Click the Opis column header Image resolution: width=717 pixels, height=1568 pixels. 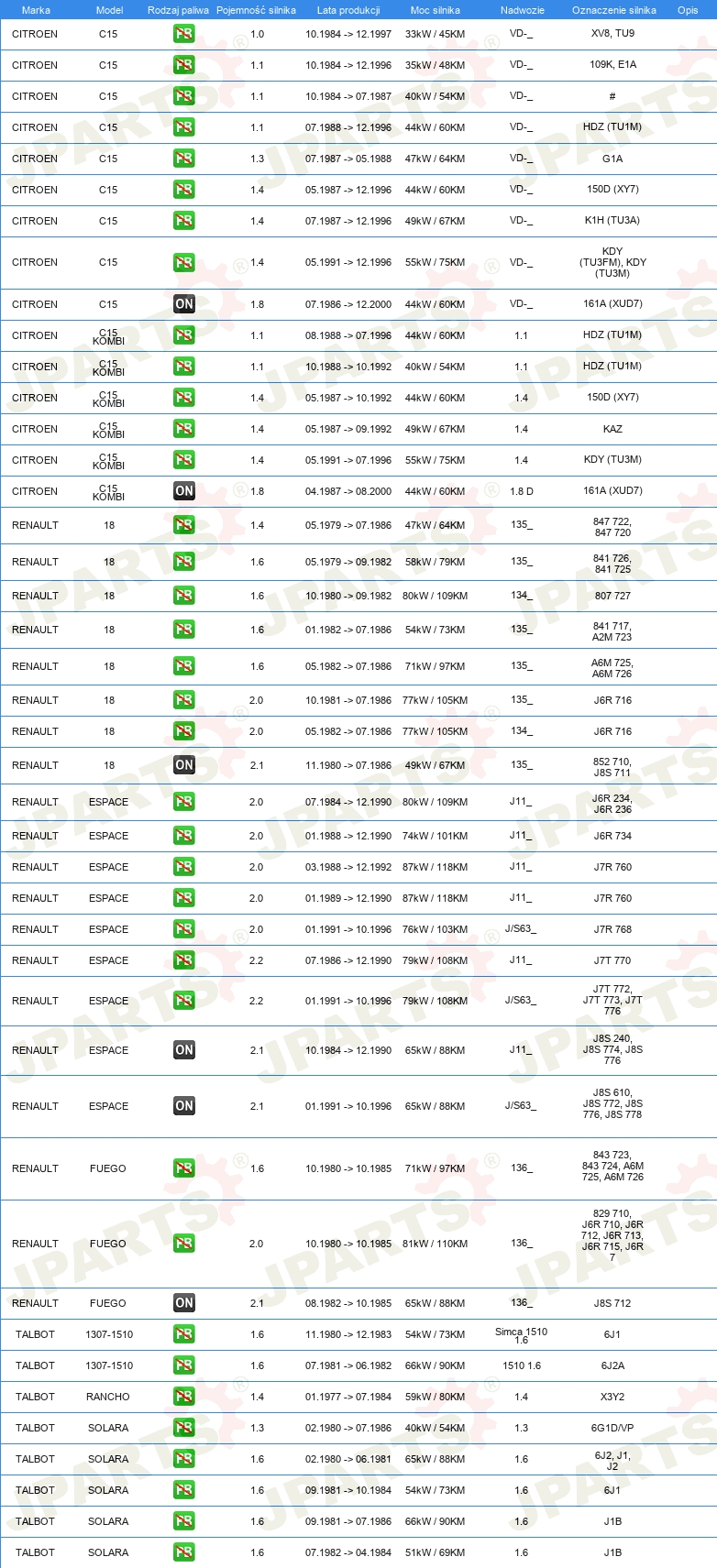click(688, 10)
